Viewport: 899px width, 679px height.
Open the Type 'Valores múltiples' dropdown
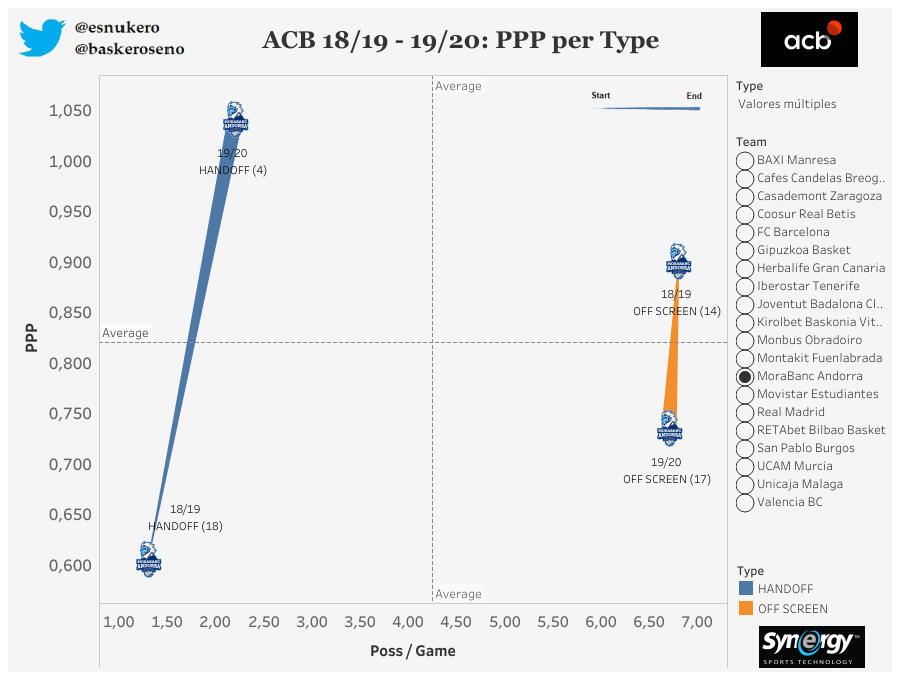click(787, 104)
